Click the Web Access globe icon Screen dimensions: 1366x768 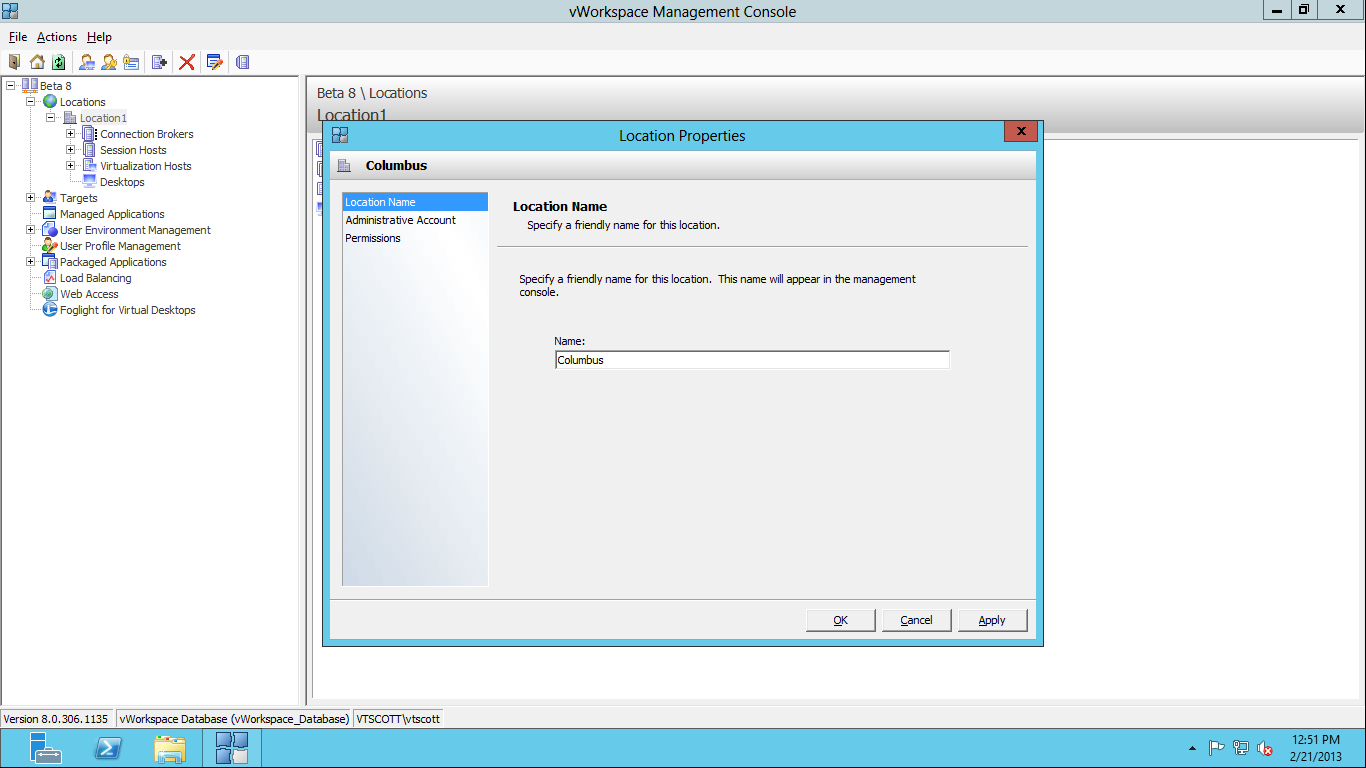pos(50,294)
